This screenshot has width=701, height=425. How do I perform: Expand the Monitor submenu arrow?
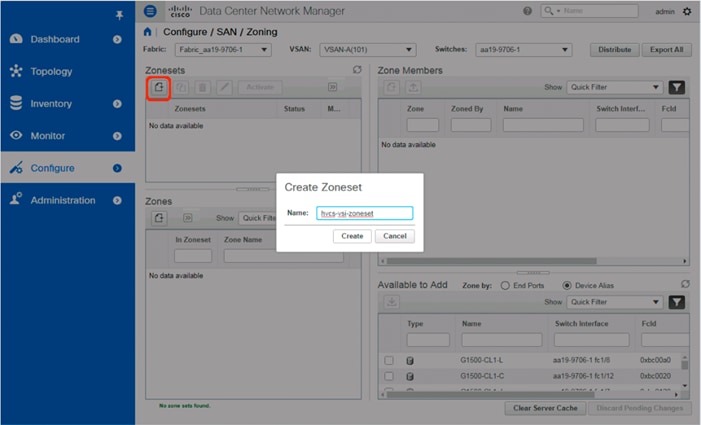point(117,136)
